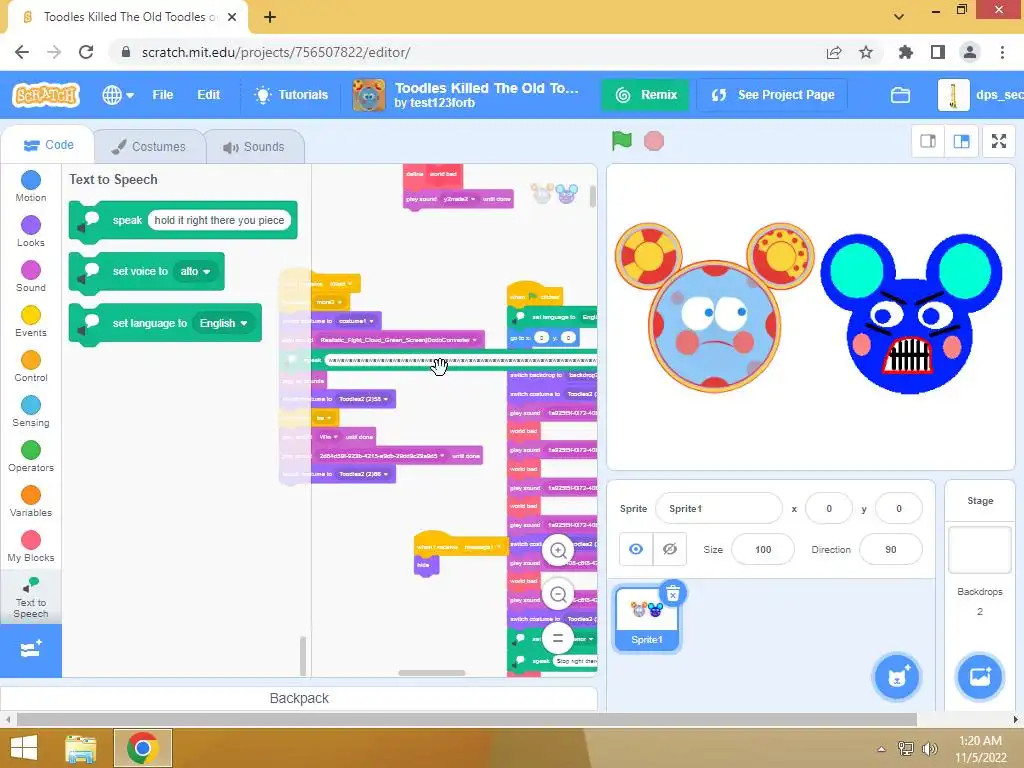Open the Choose a Sprite button
Screen dimensions: 1024x768
point(897,677)
